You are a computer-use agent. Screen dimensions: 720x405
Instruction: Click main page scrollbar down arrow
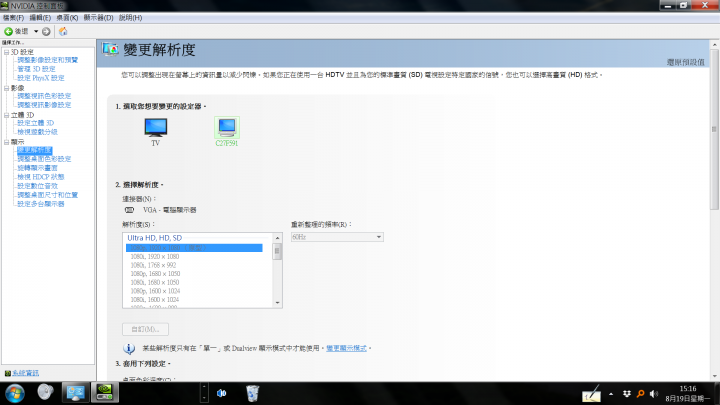[714, 377]
